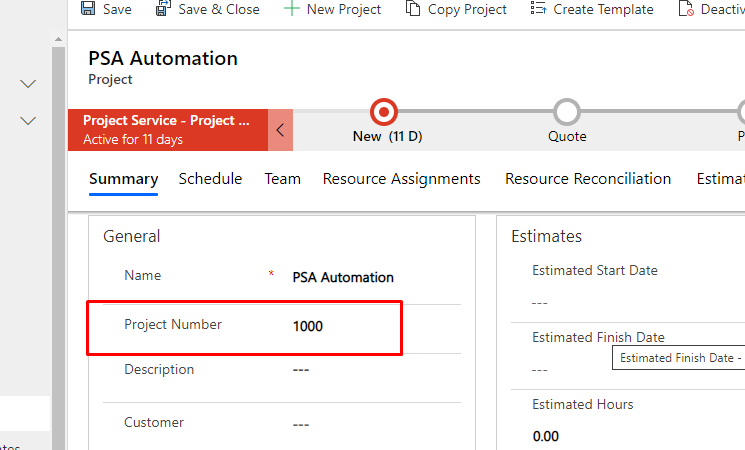Click the Estimated Hours value 0.00
This screenshot has width=745, height=450.
point(545,436)
